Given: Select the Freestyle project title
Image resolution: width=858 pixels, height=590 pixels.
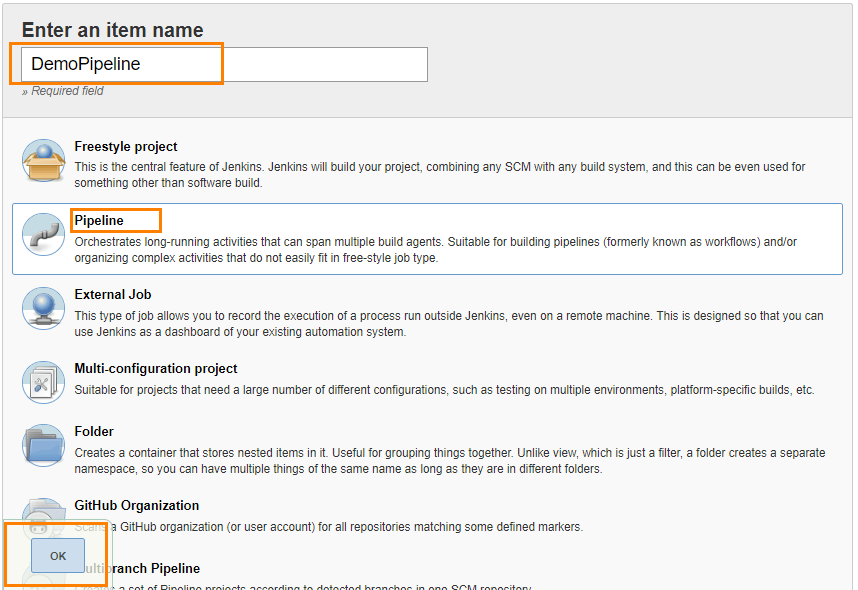Looking at the screenshot, I should coord(126,147).
